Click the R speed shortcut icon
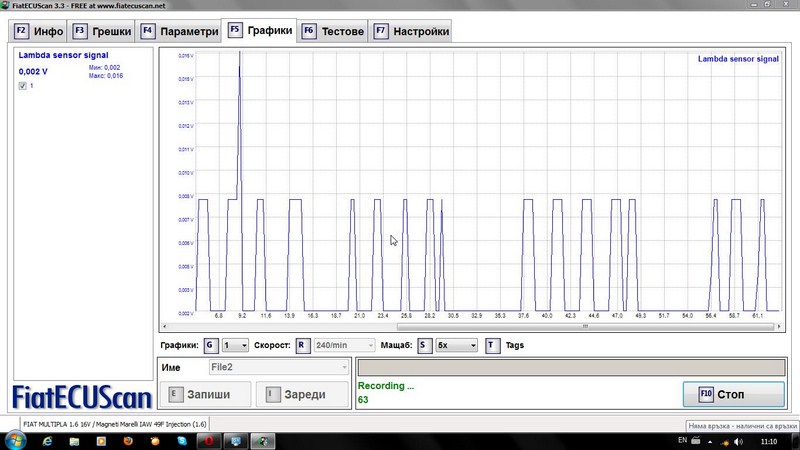 [302, 346]
